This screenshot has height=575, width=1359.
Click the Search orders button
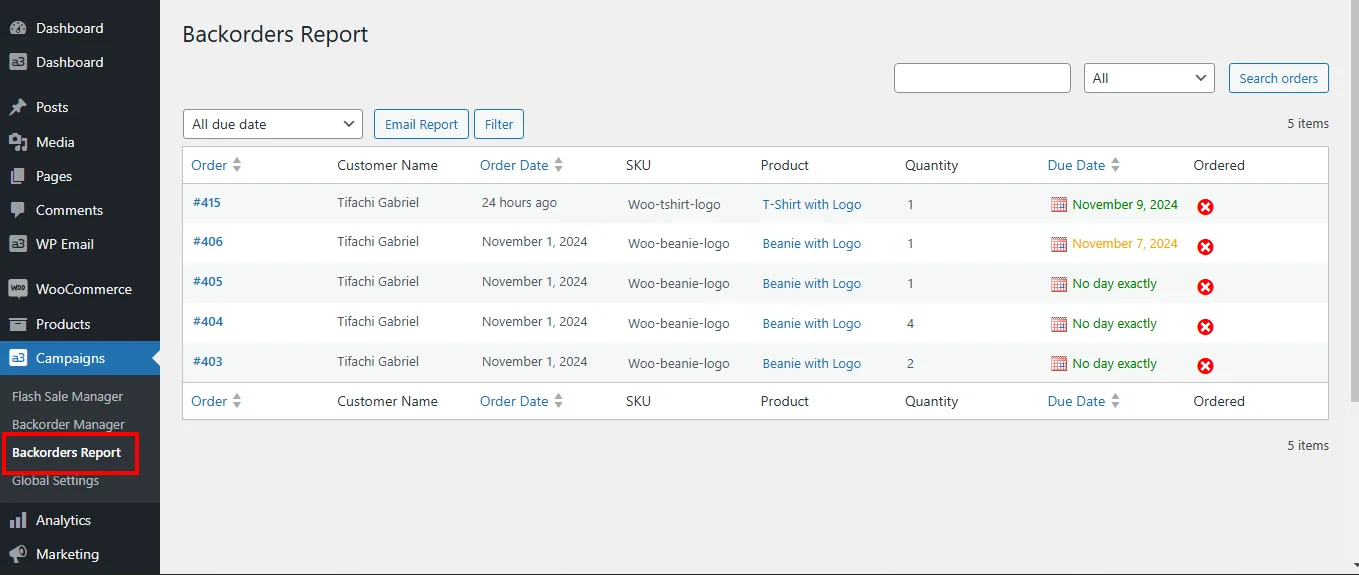1278,78
